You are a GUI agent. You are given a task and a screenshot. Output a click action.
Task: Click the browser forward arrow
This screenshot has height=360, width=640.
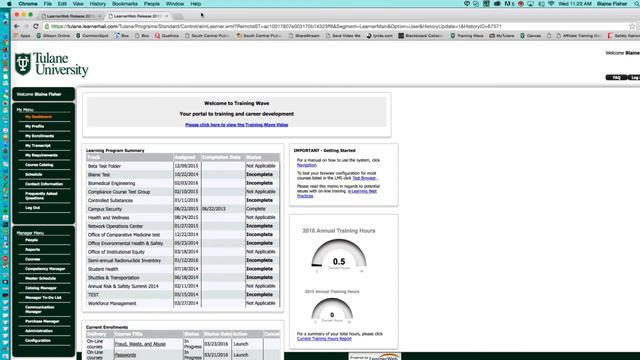click(26, 26)
